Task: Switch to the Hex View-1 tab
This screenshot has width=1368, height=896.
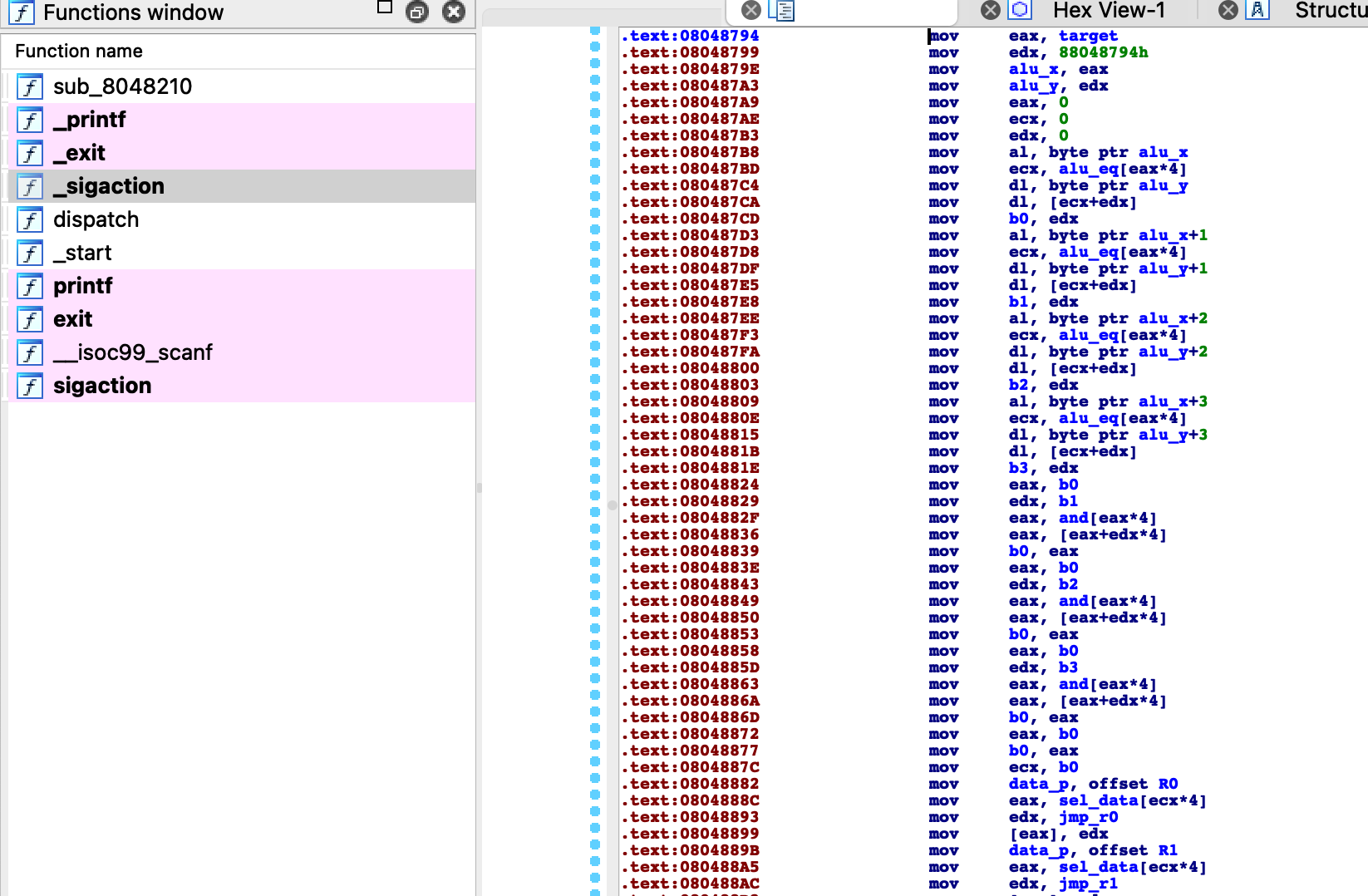Action: coord(1109,10)
